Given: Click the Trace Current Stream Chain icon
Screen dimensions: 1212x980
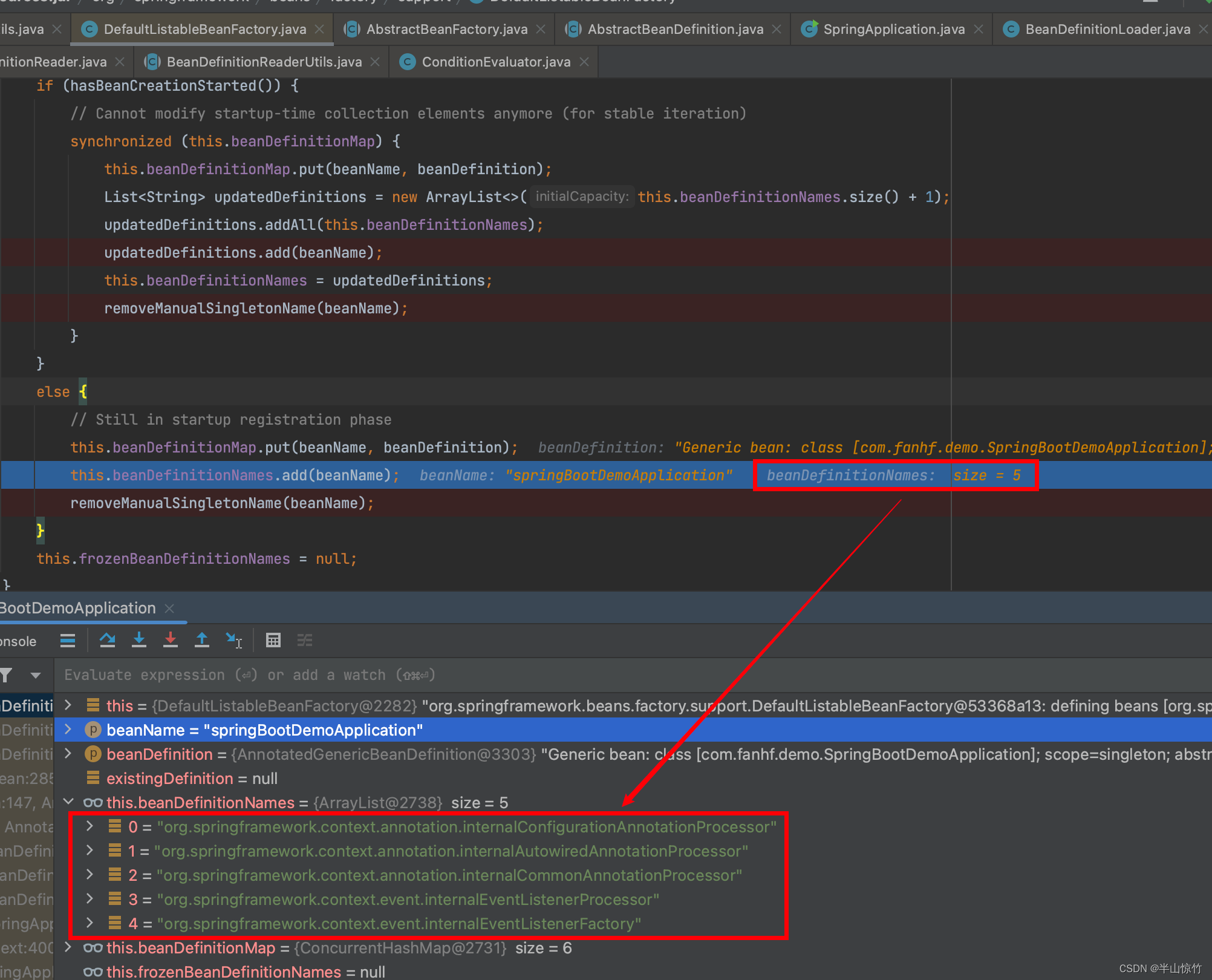Looking at the screenshot, I should click(305, 641).
